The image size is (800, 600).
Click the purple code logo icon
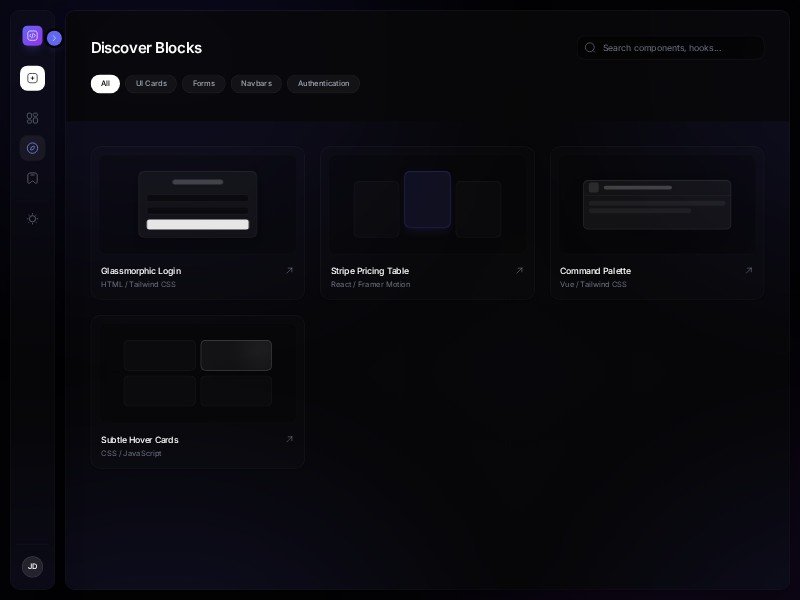click(x=32, y=36)
